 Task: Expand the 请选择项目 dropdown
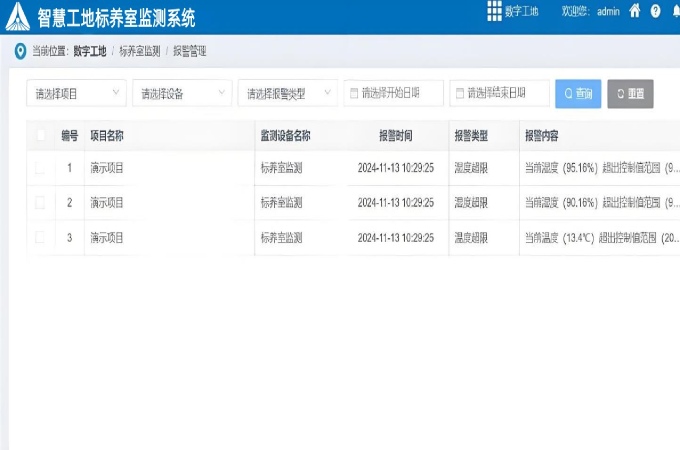click(76, 94)
